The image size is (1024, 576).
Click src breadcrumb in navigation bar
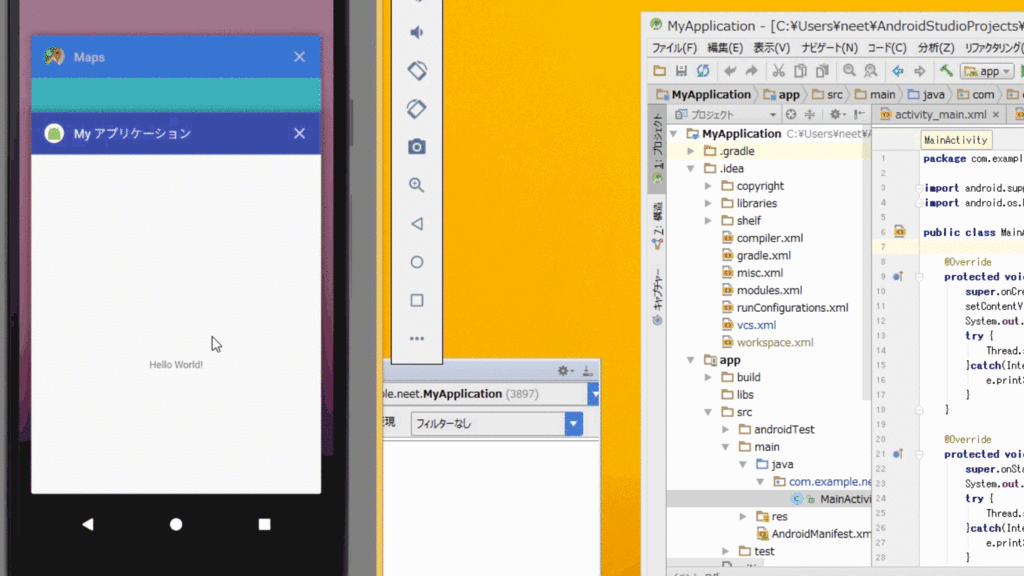click(x=827, y=94)
